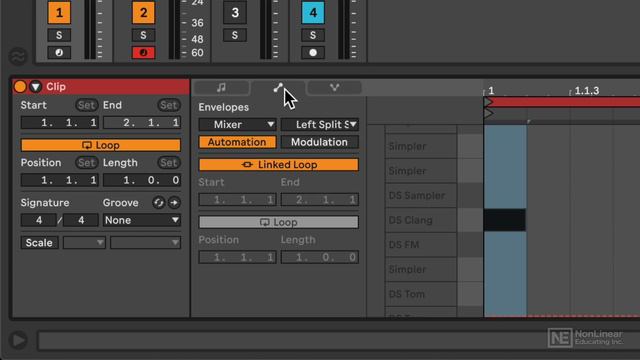Edit time signature denominator 4

point(81,220)
